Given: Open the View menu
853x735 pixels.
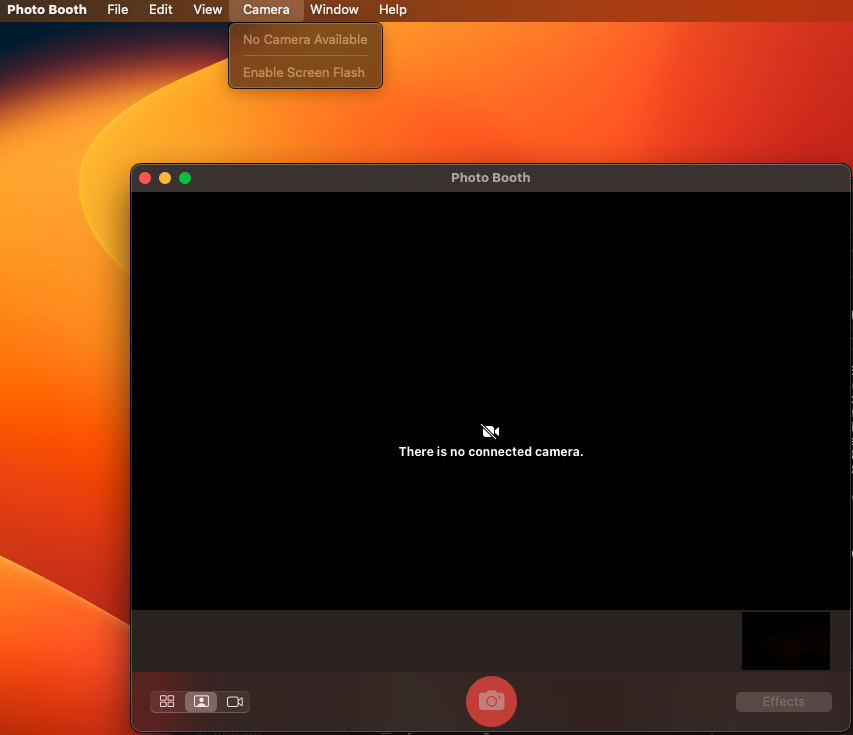Looking at the screenshot, I should 207,10.
